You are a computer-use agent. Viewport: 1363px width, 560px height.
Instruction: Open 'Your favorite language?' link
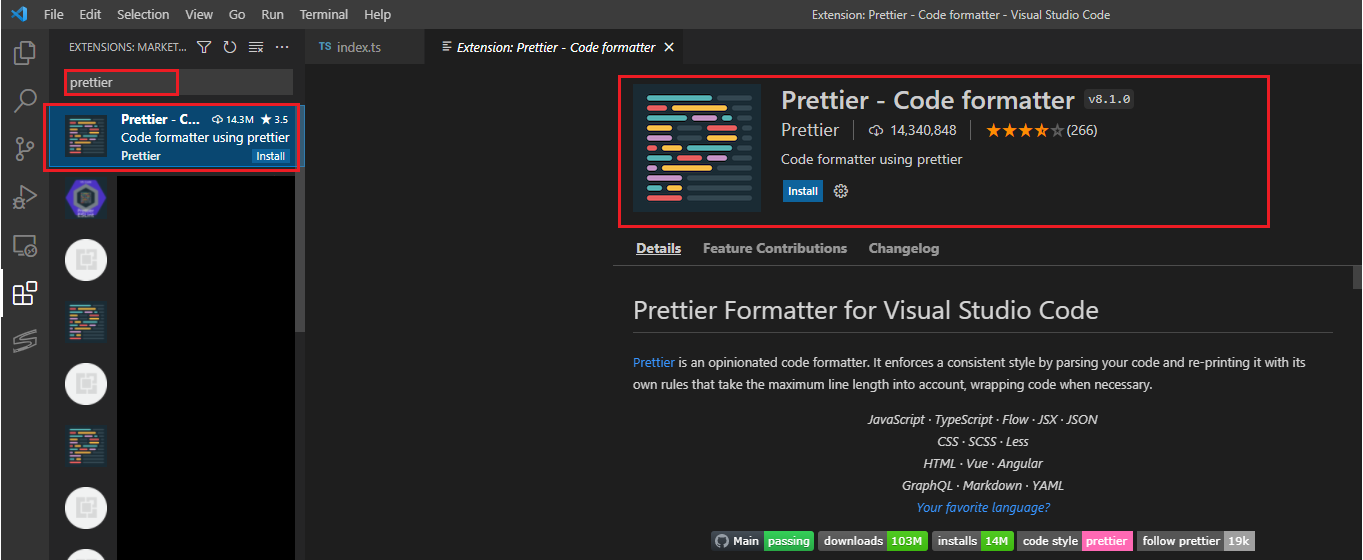tap(983, 507)
